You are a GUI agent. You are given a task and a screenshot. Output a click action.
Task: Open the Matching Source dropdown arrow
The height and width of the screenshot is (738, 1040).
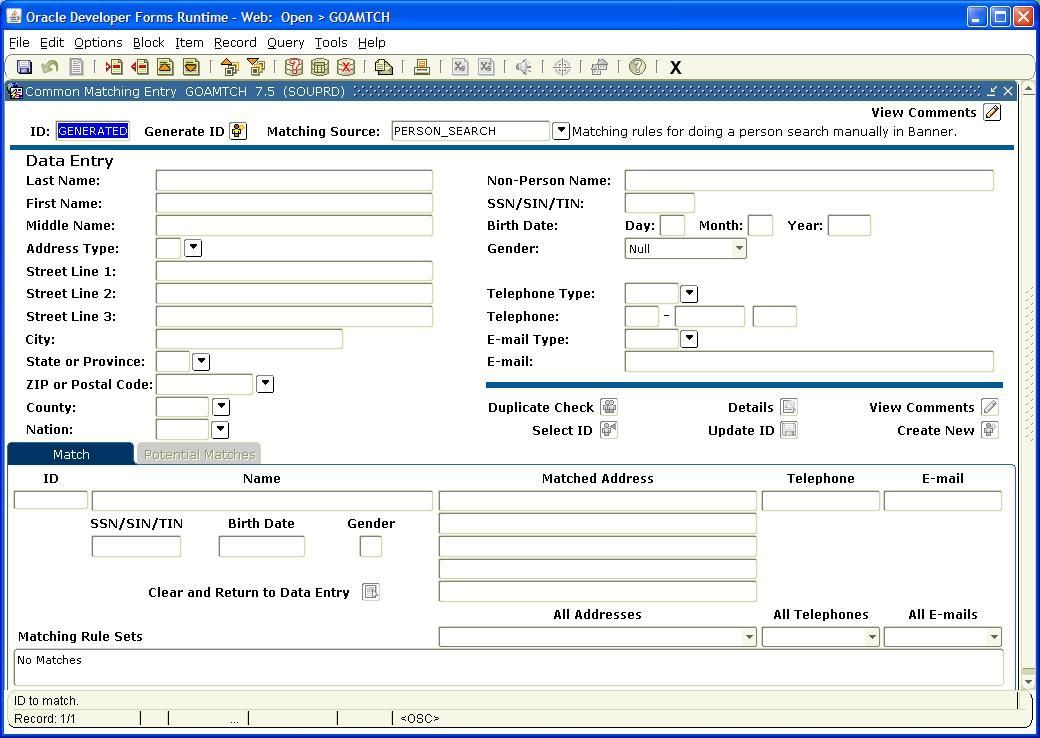point(561,131)
